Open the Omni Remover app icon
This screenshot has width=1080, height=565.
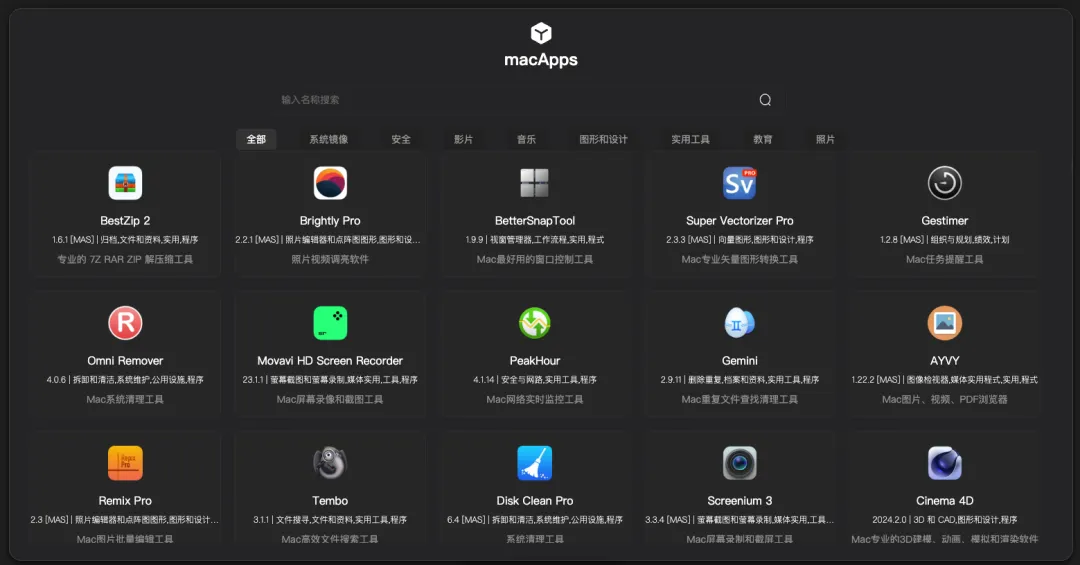pyautogui.click(x=125, y=323)
